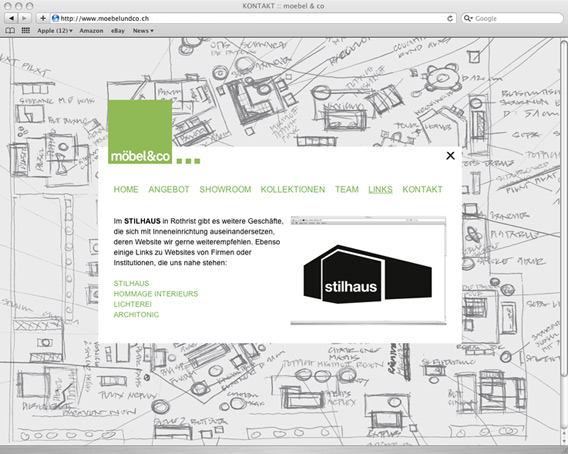Select the LINKS menu item
The image size is (568, 454).
pos(380,189)
